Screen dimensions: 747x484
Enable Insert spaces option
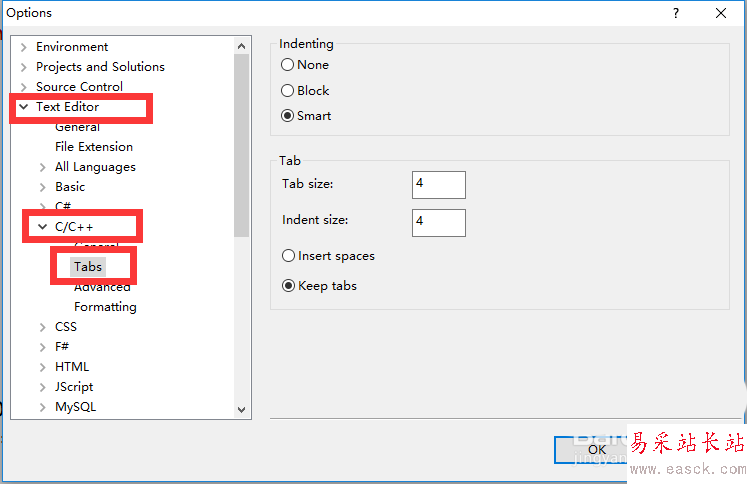(x=289, y=256)
